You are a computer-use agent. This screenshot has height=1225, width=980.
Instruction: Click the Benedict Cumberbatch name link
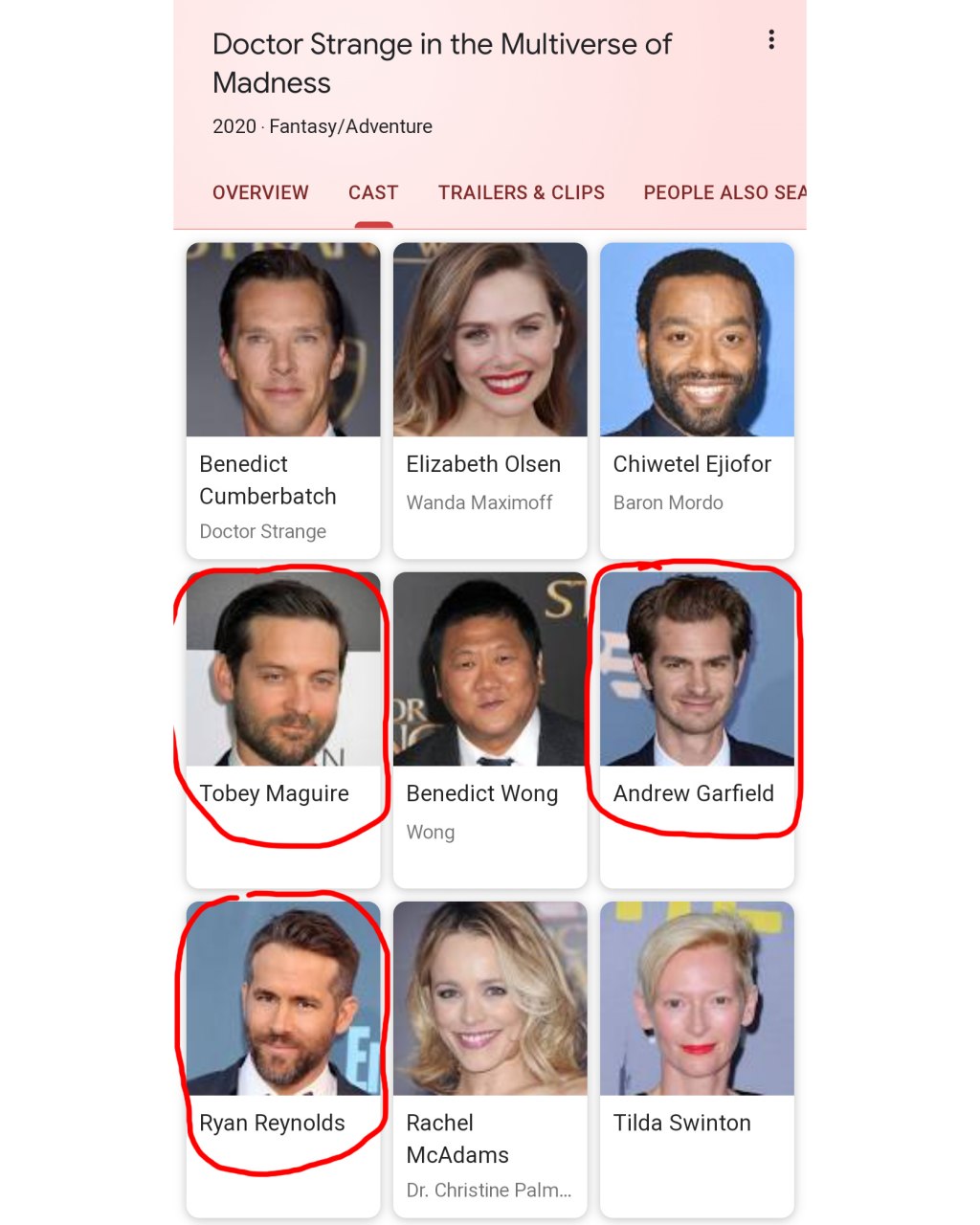pyautogui.click(x=268, y=480)
